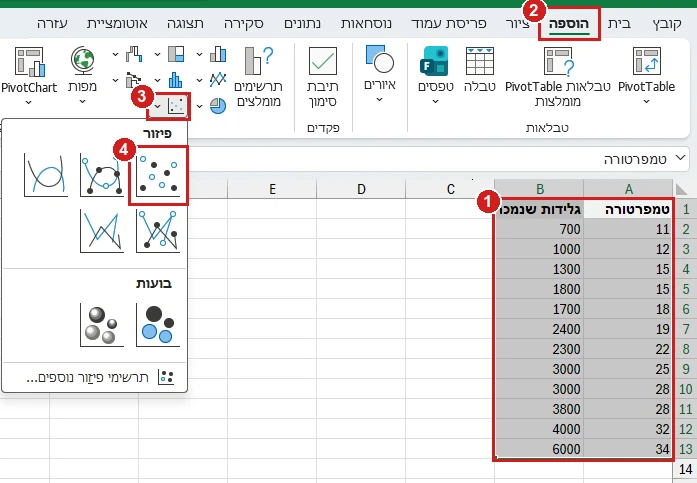The image size is (697, 483).
Task: Click the line chart icon
Action: [218, 80]
